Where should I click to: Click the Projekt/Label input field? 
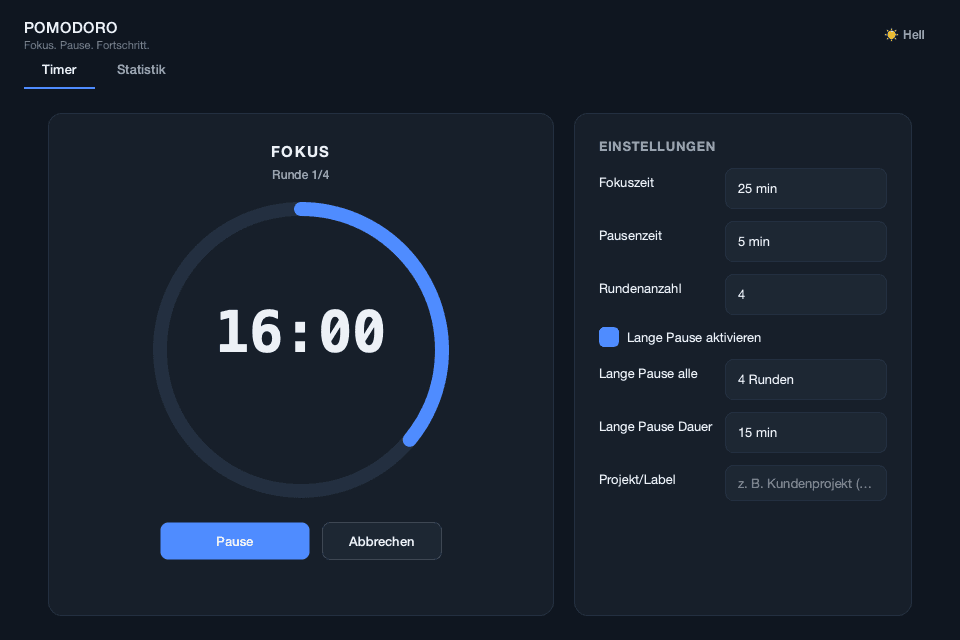tap(806, 483)
